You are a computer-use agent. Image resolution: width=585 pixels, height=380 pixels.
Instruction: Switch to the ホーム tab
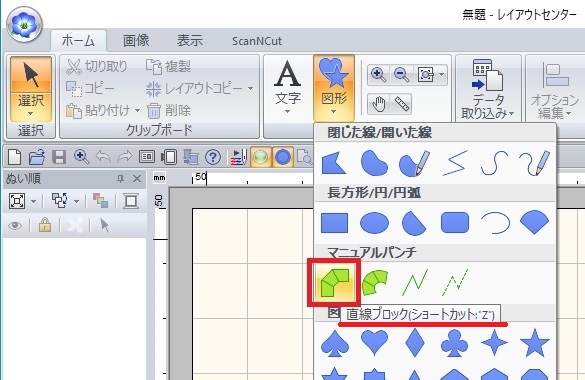click(x=78, y=41)
